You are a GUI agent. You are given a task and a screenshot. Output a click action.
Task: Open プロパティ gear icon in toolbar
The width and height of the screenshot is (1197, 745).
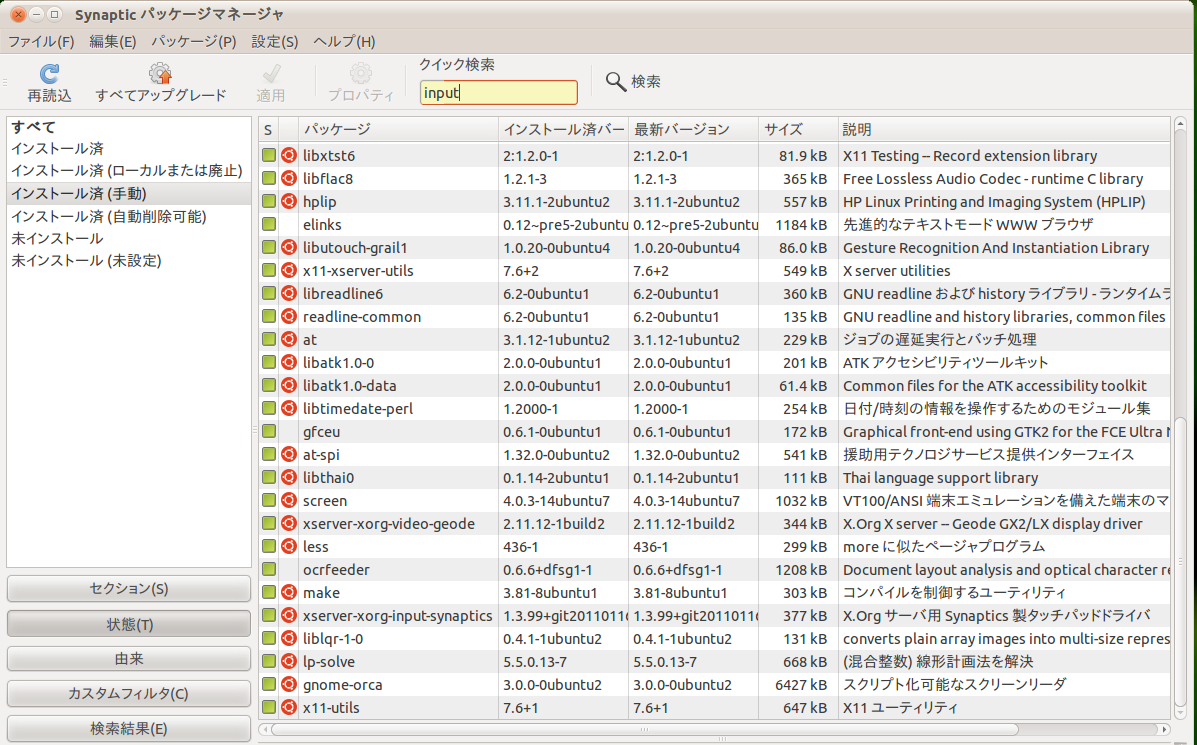(x=360, y=73)
